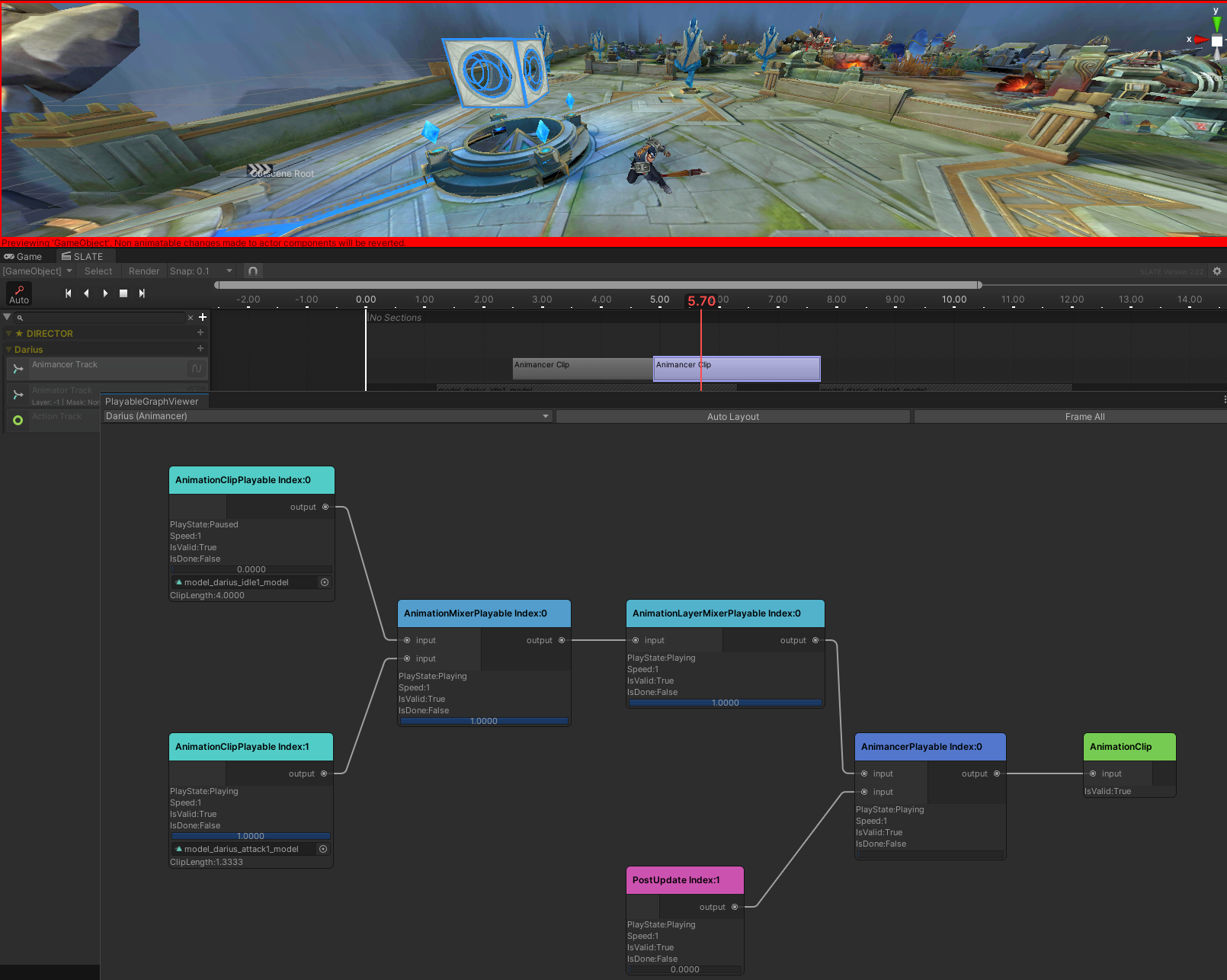Click the Auto Layout button
This screenshot has height=980, width=1227.
[733, 417]
